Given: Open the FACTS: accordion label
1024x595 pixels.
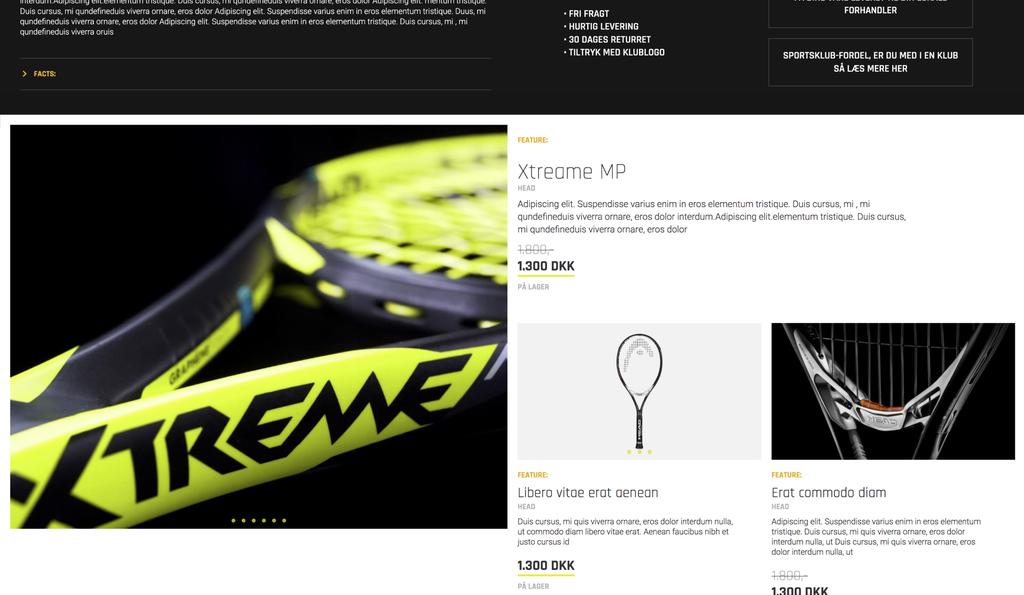Looking at the screenshot, I should pos(44,74).
